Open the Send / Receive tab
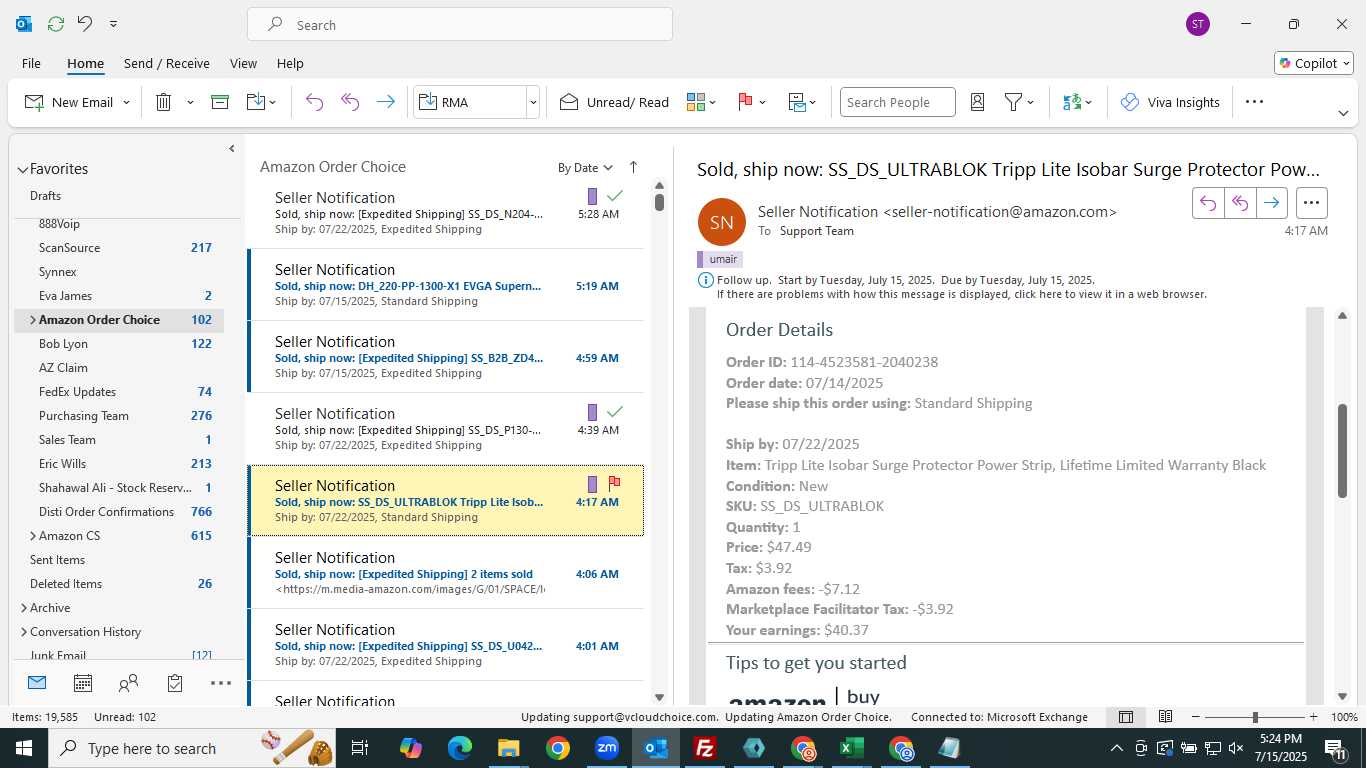The image size is (1366, 768). [x=167, y=63]
